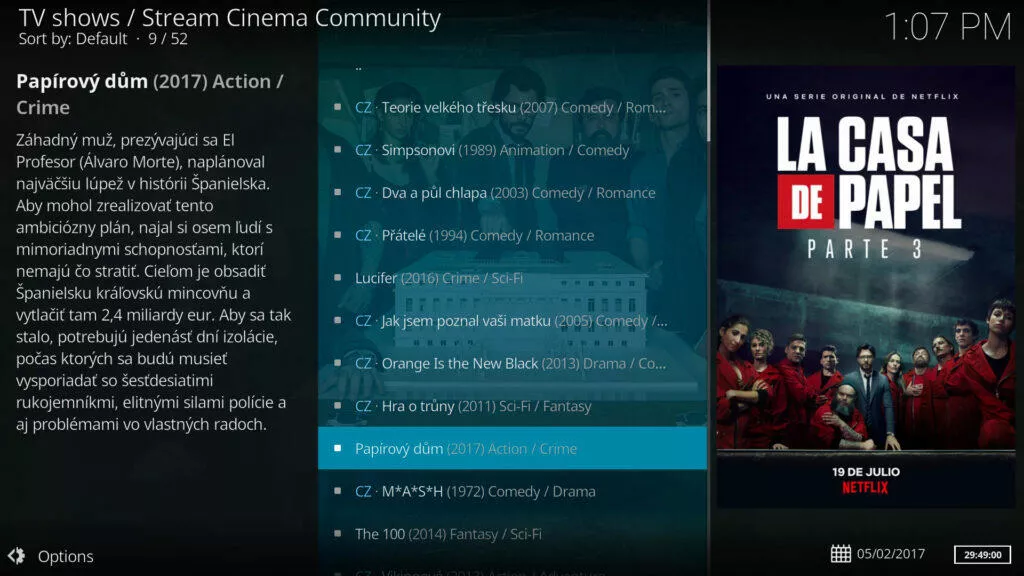Click the bullet icon beside The 100

coord(338,534)
